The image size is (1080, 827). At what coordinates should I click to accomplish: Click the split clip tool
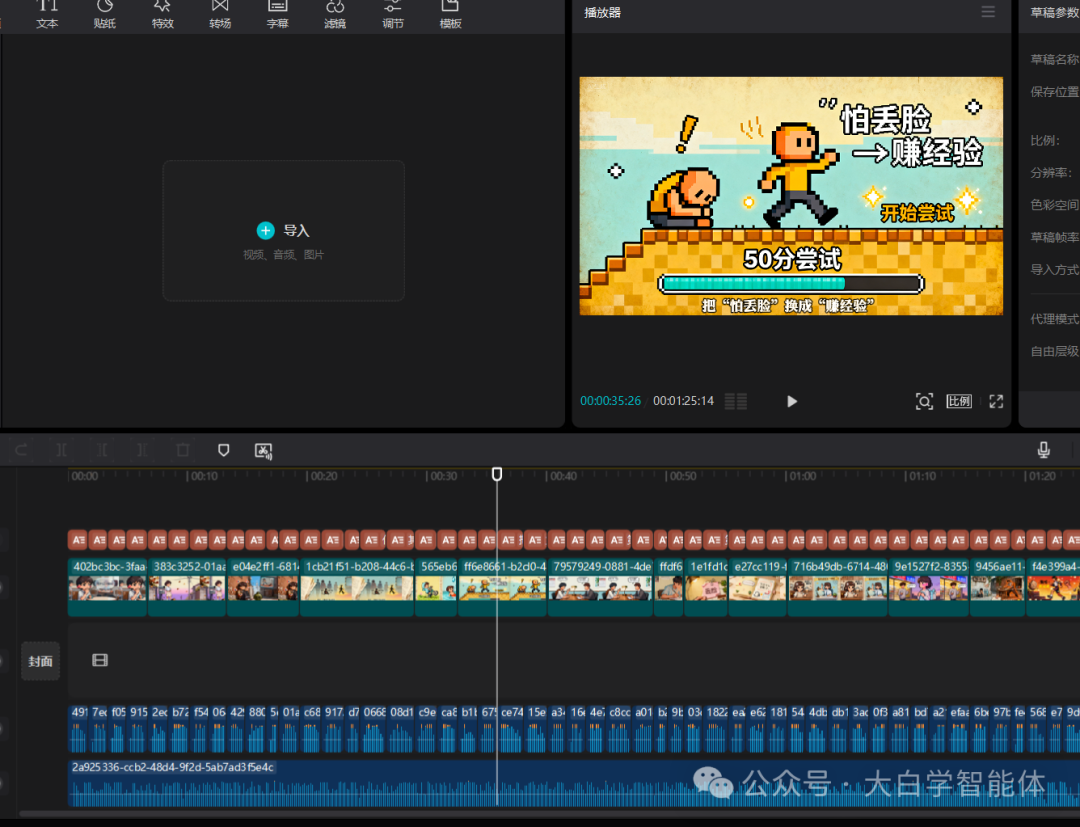[x=61, y=450]
